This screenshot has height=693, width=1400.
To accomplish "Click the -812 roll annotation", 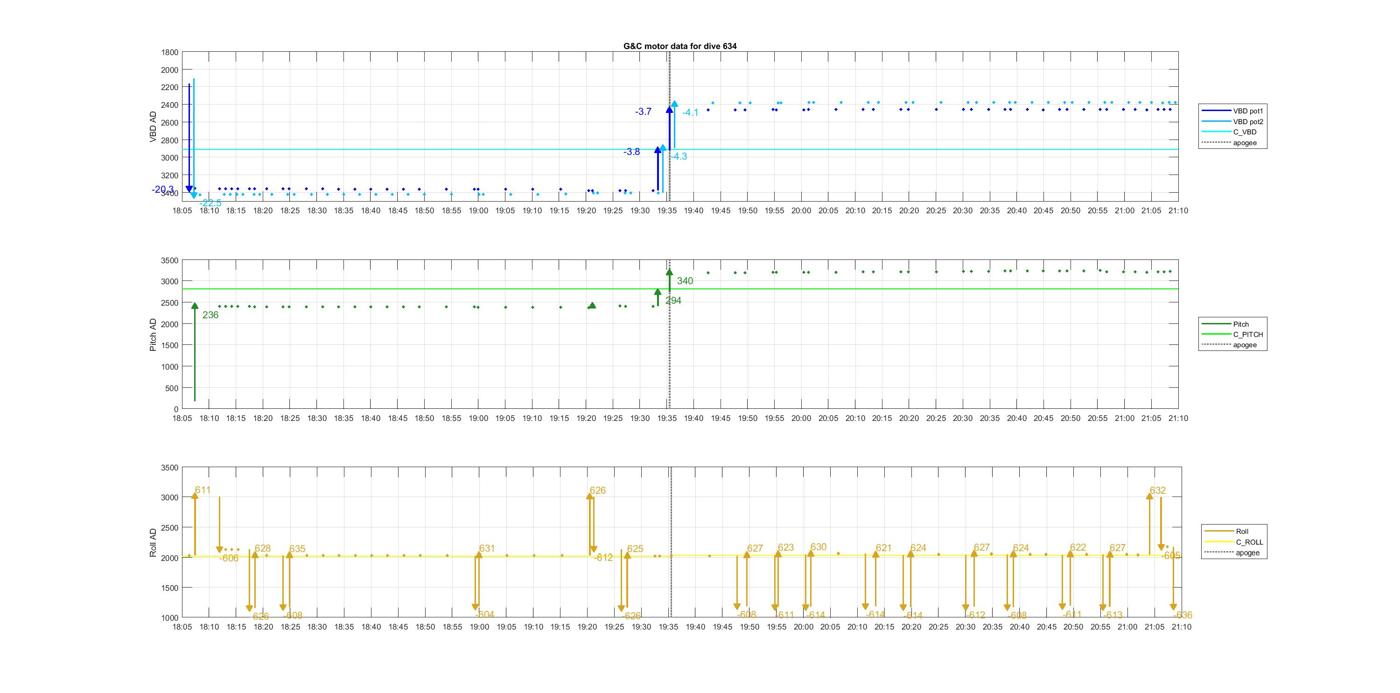I will click(603, 558).
